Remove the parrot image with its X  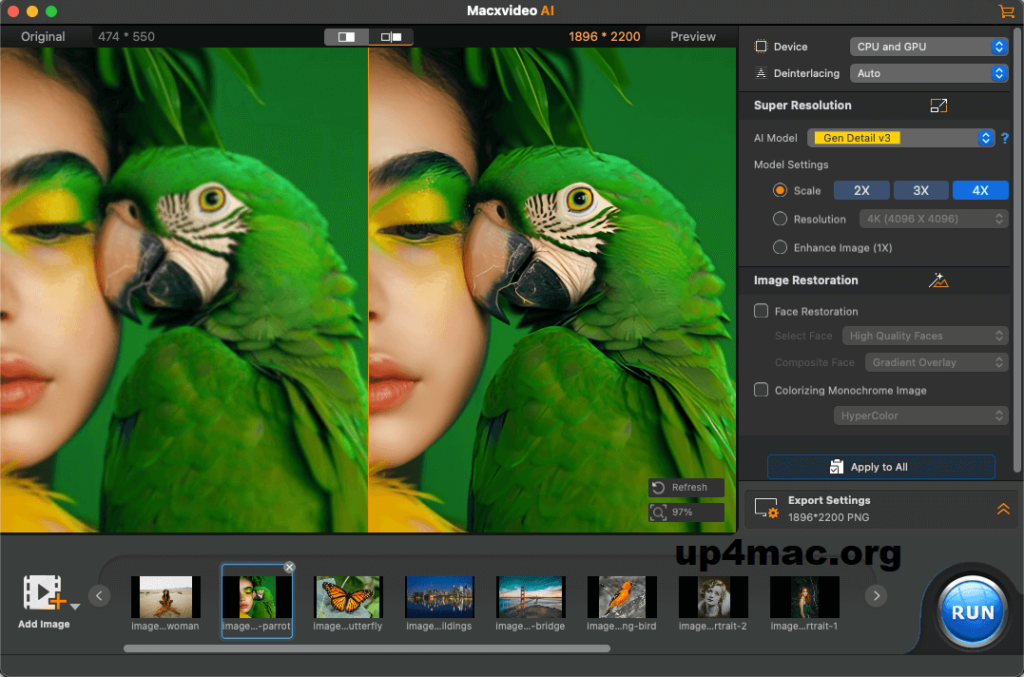click(289, 567)
